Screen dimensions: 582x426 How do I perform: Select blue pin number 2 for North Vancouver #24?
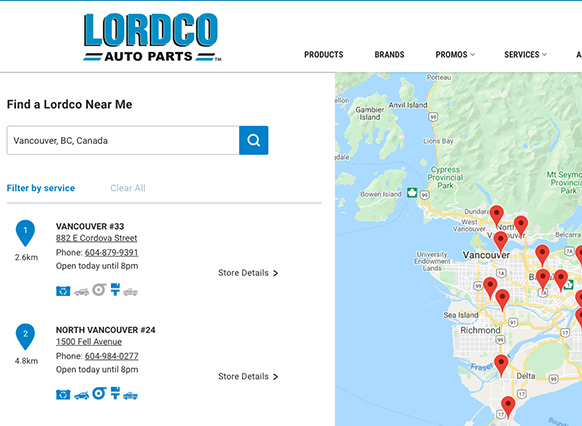tap(25, 337)
